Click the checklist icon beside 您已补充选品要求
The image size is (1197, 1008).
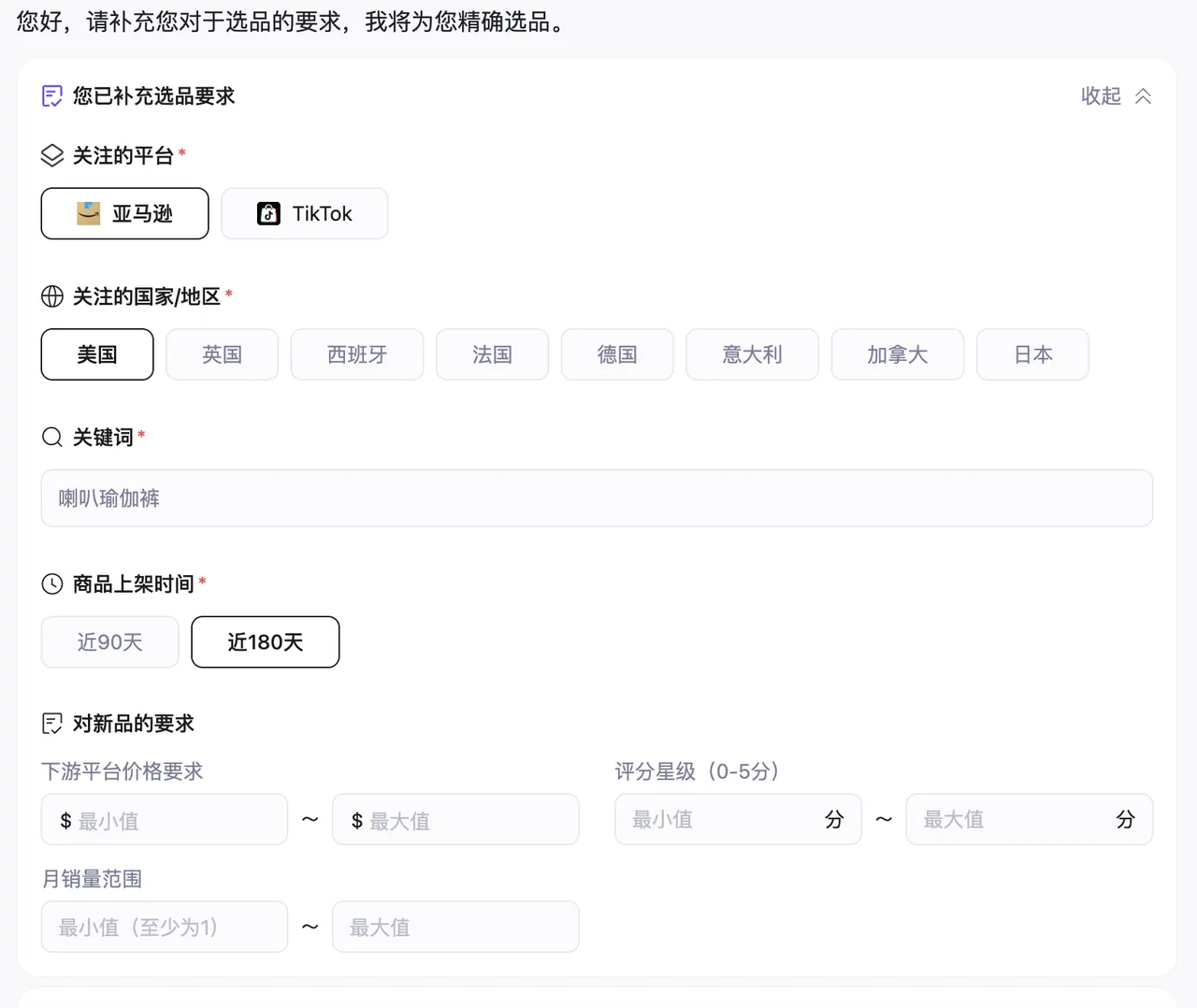pyautogui.click(x=52, y=96)
